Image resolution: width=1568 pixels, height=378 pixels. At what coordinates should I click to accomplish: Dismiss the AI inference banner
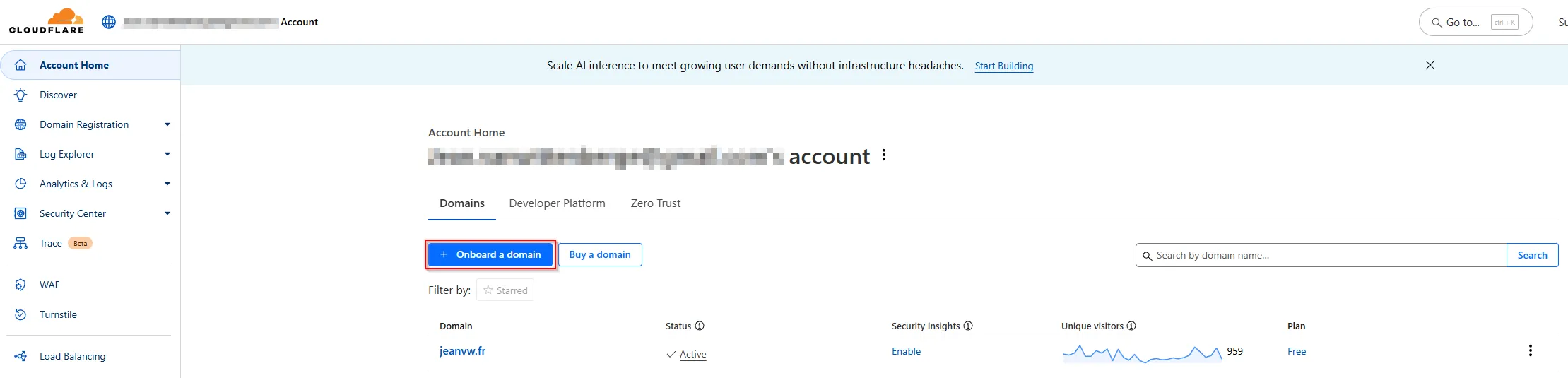1430,65
